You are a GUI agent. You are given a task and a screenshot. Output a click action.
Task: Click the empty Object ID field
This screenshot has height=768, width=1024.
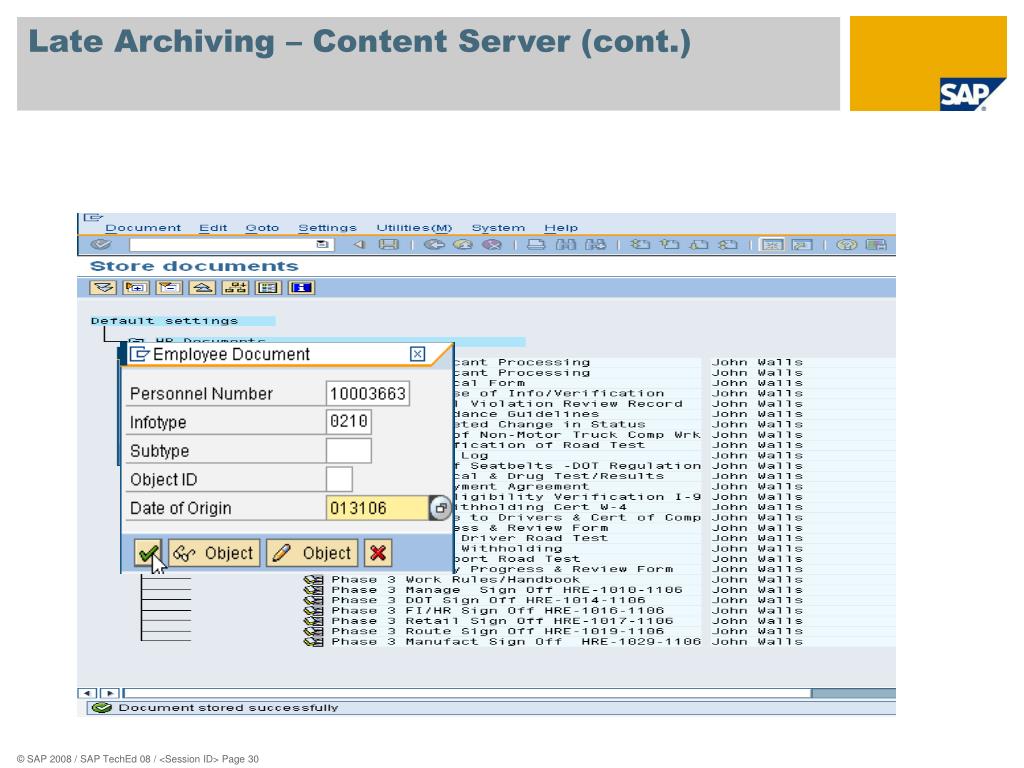pyautogui.click(x=339, y=479)
